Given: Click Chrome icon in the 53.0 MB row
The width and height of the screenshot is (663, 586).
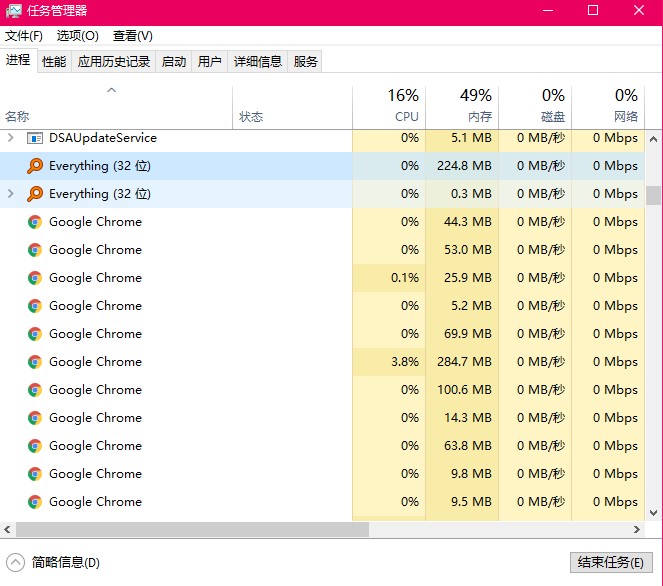Looking at the screenshot, I should coord(35,250).
